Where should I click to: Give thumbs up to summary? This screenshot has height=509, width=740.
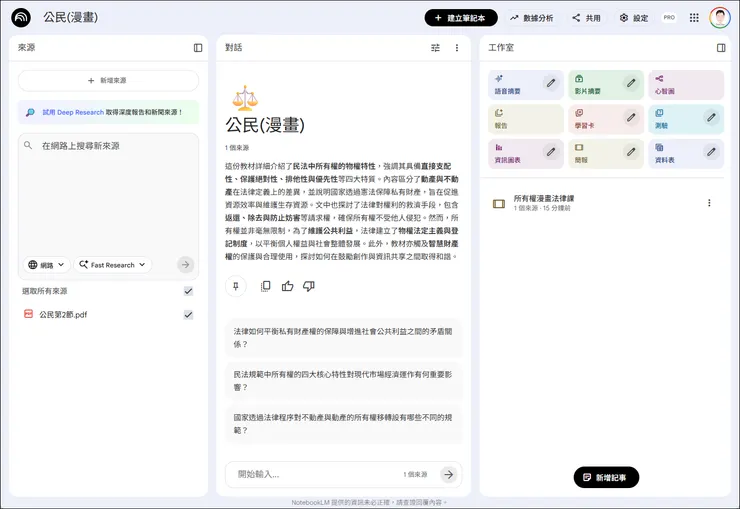point(287,286)
